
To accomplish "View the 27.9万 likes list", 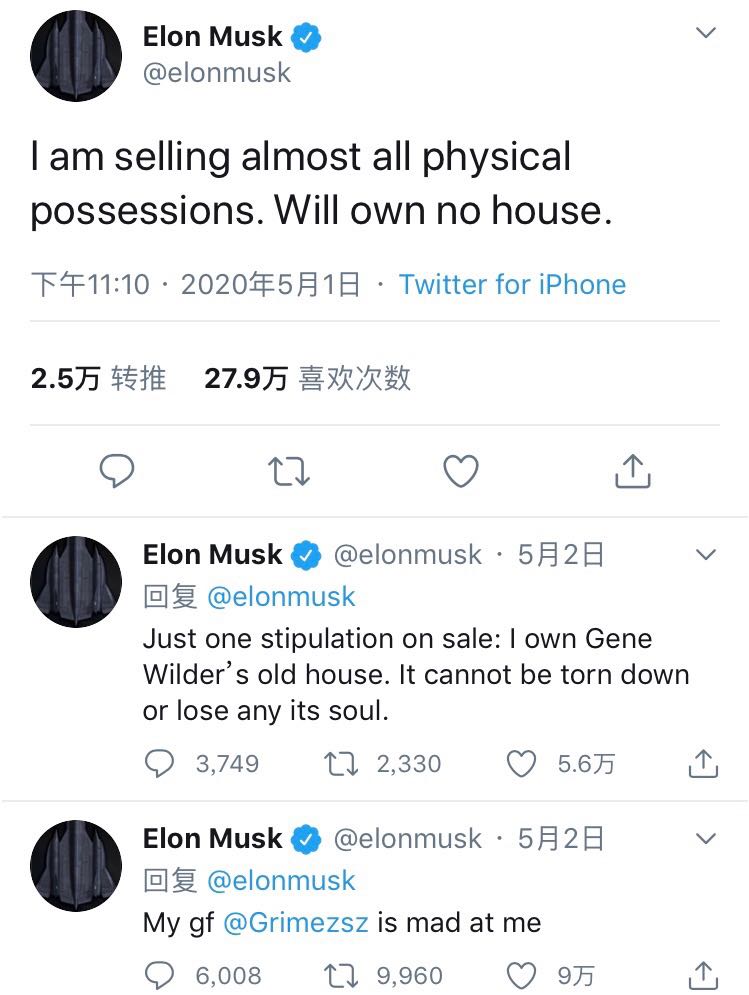I will pyautogui.click(x=307, y=378).
